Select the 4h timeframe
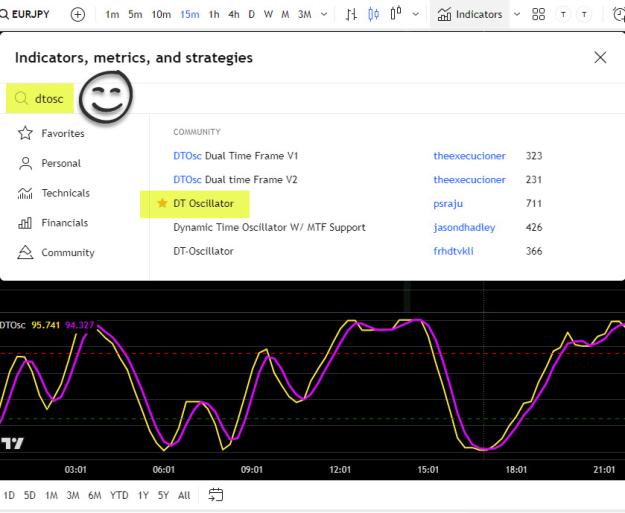The height and width of the screenshot is (513, 625). [x=234, y=15]
